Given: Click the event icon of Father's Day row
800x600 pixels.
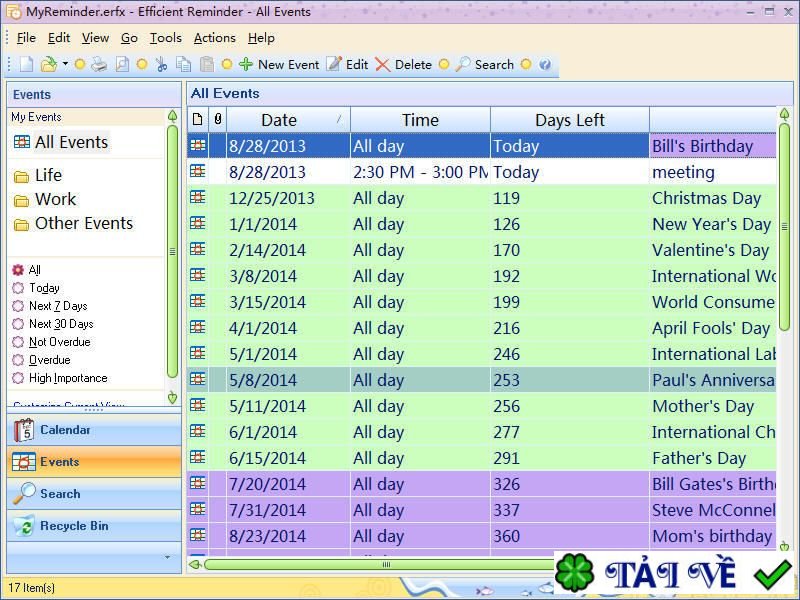Looking at the screenshot, I should [198, 457].
